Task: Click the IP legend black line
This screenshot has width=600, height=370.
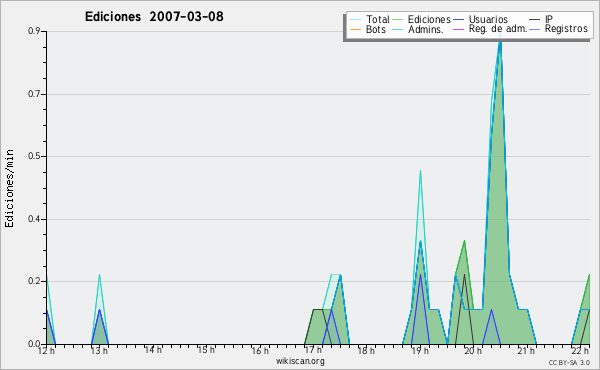Action: (x=535, y=19)
